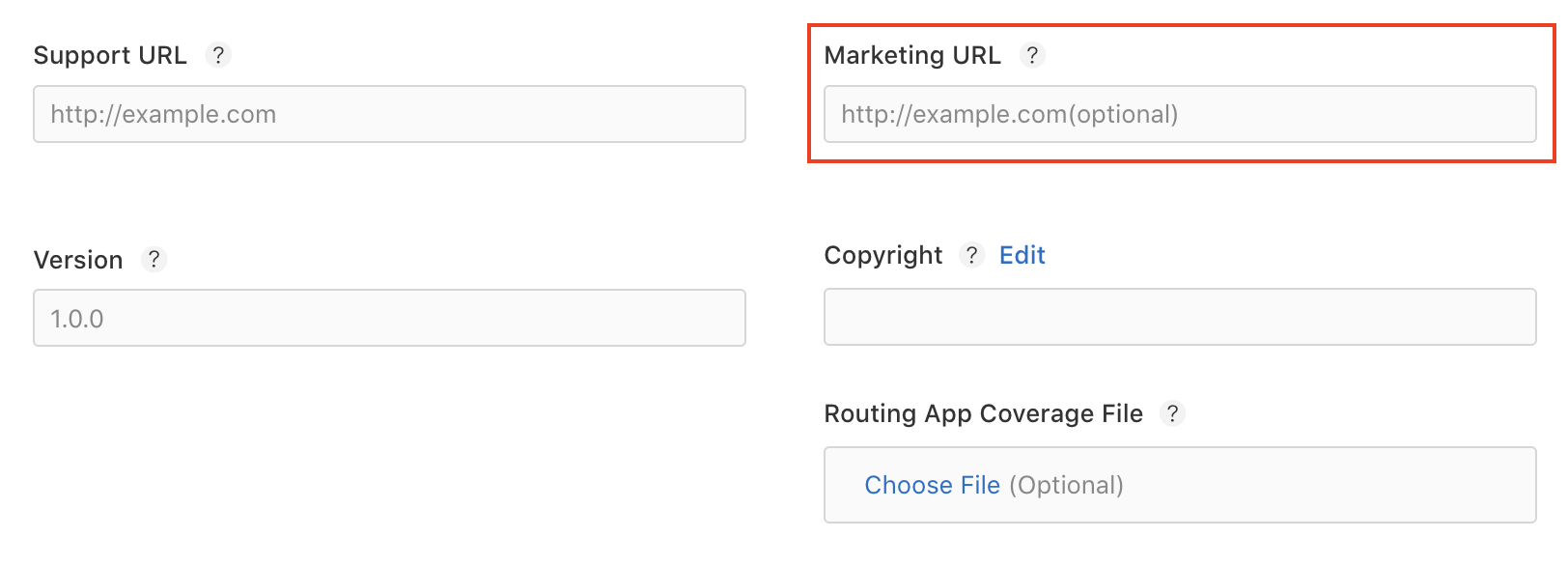The image size is (1568, 566).
Task: Click the Copyright label text
Action: [883, 255]
